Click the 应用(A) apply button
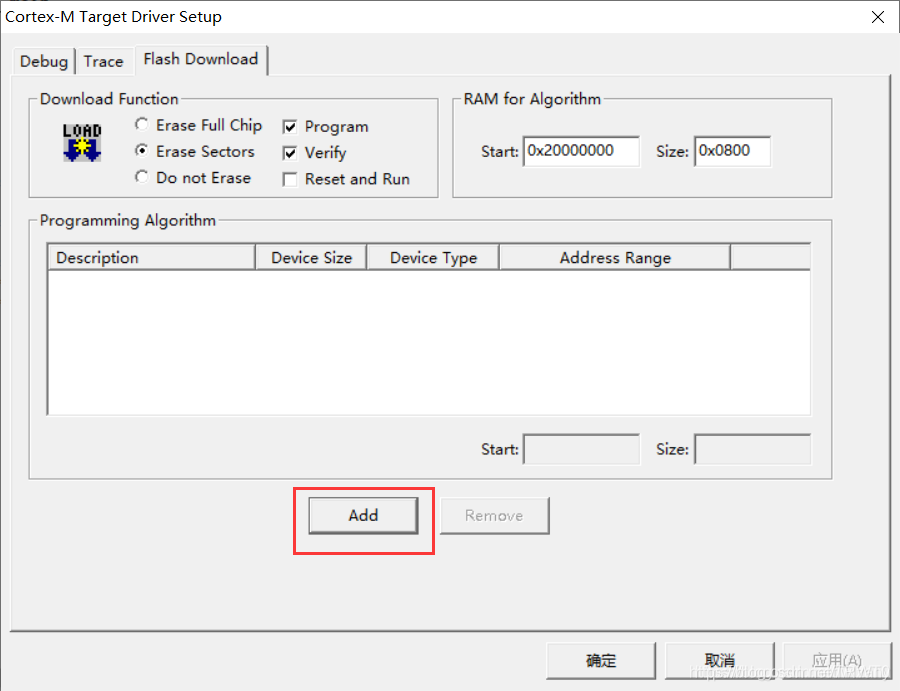 (x=837, y=661)
